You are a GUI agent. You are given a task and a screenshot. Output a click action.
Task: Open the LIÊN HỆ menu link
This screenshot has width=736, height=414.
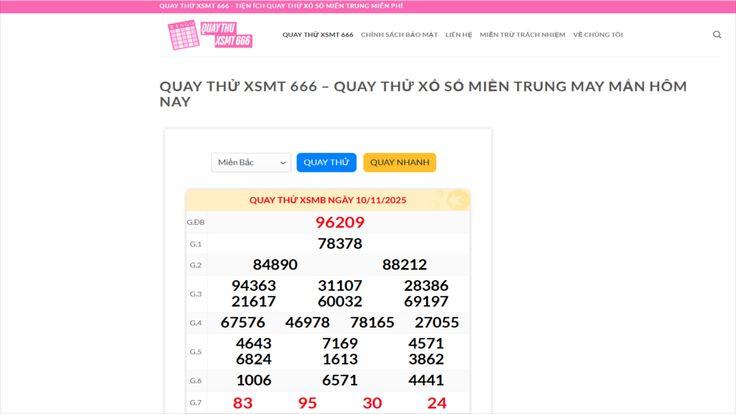click(458, 35)
